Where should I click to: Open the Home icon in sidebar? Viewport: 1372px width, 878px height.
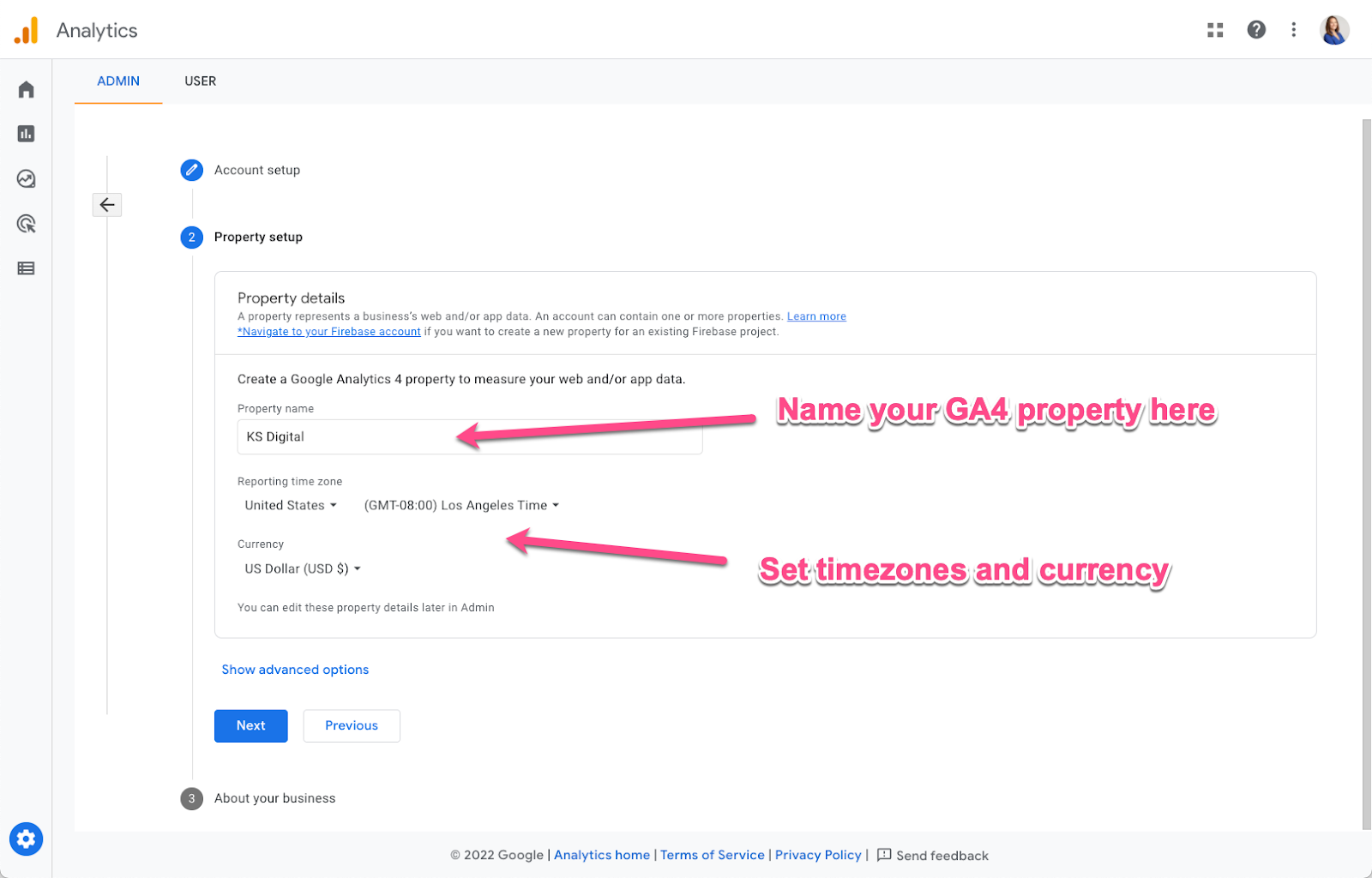pyautogui.click(x=27, y=89)
